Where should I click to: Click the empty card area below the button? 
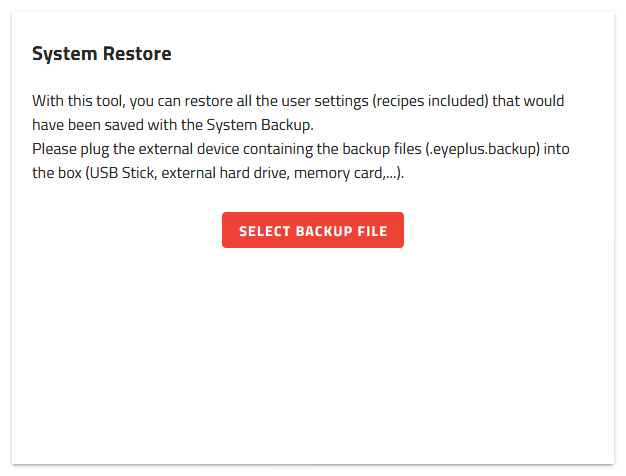(x=312, y=360)
